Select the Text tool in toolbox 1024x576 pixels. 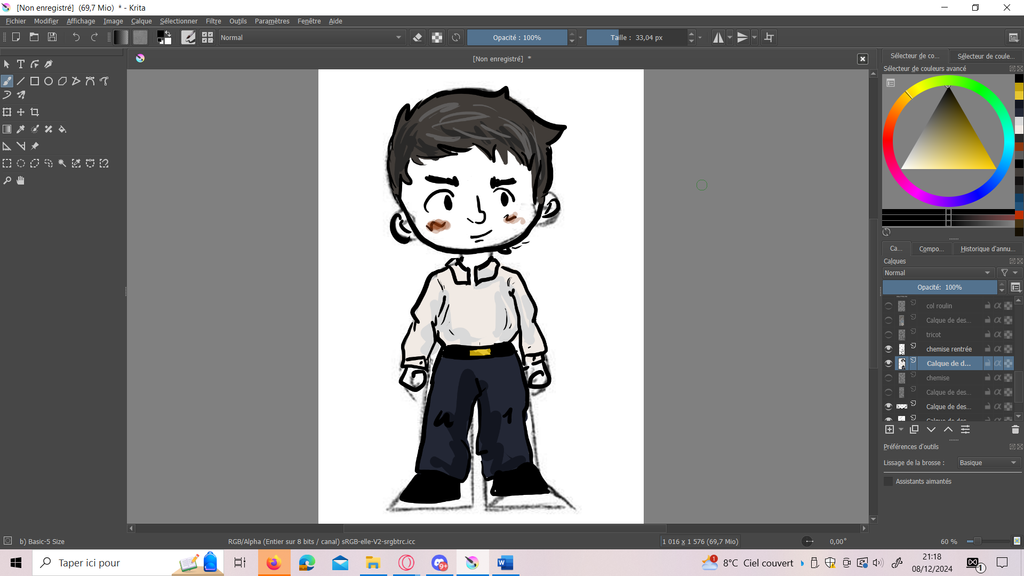click(x=20, y=64)
